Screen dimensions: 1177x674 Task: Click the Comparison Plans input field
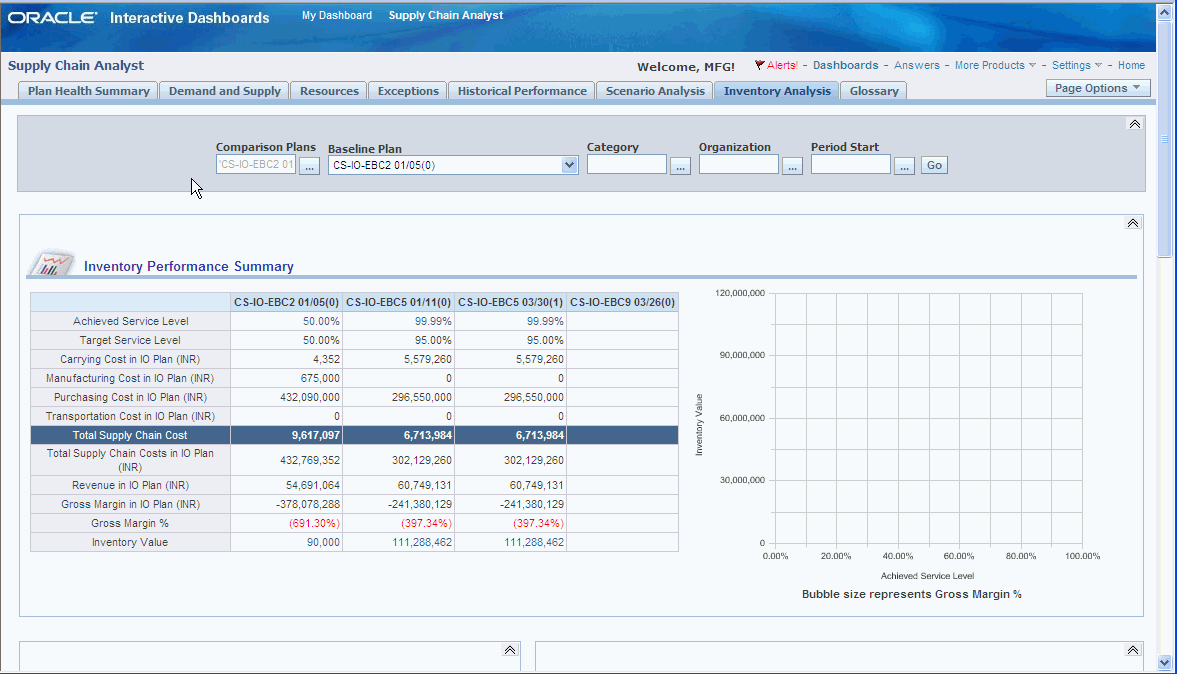[x=256, y=164]
